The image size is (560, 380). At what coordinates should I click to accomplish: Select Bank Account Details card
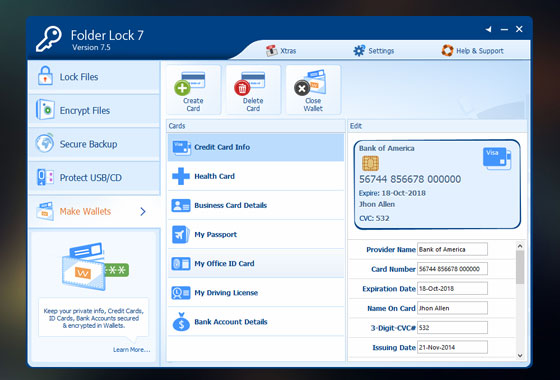coord(256,322)
